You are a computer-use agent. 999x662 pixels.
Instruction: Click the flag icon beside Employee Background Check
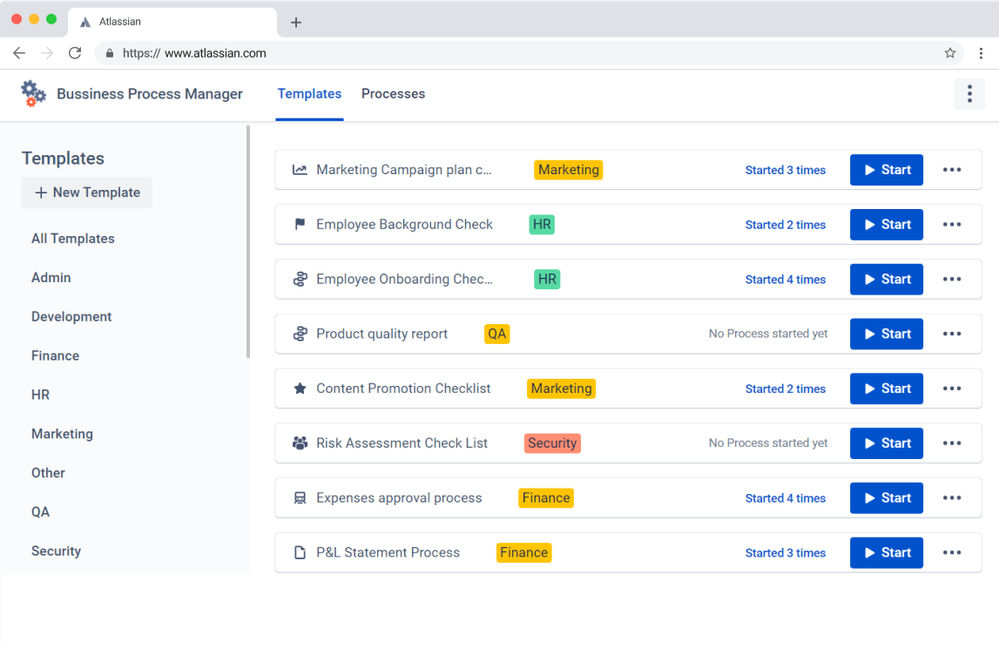click(x=299, y=224)
